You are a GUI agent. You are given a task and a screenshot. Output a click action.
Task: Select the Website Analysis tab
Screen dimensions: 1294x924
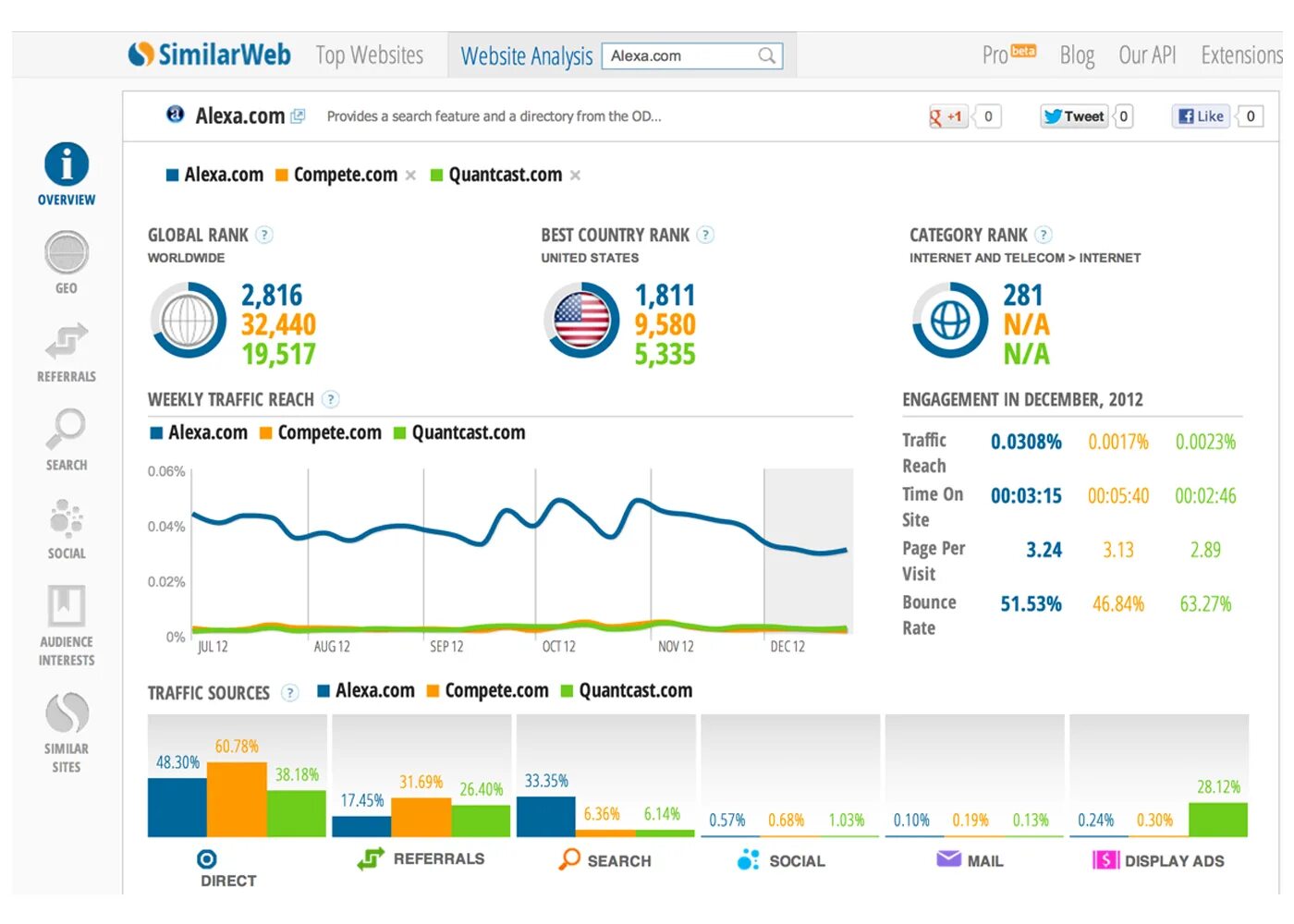pos(527,56)
